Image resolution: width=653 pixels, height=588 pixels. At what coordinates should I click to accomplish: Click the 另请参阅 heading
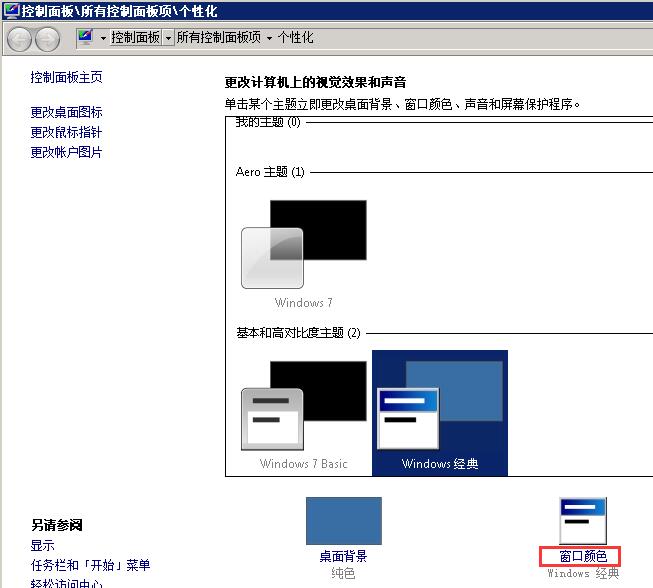[57, 525]
